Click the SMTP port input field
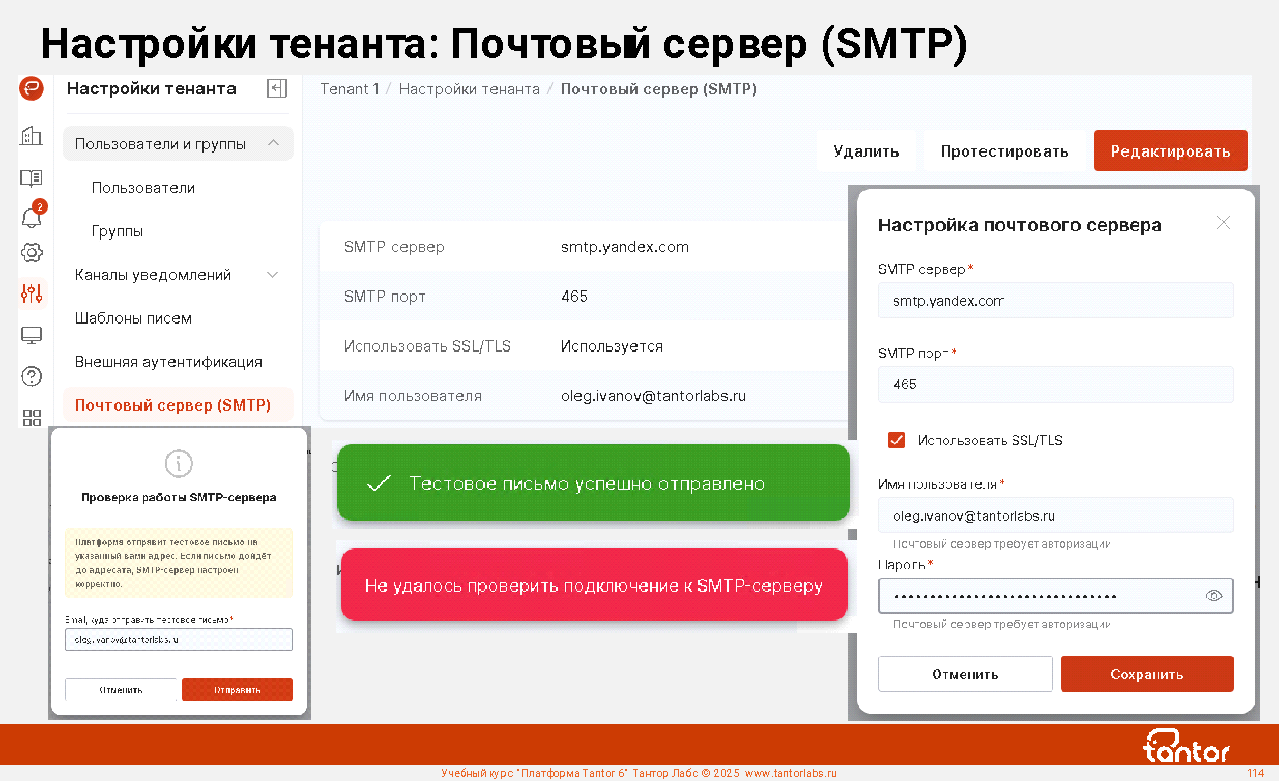Image resolution: width=1279 pixels, height=781 pixels. [1055, 385]
